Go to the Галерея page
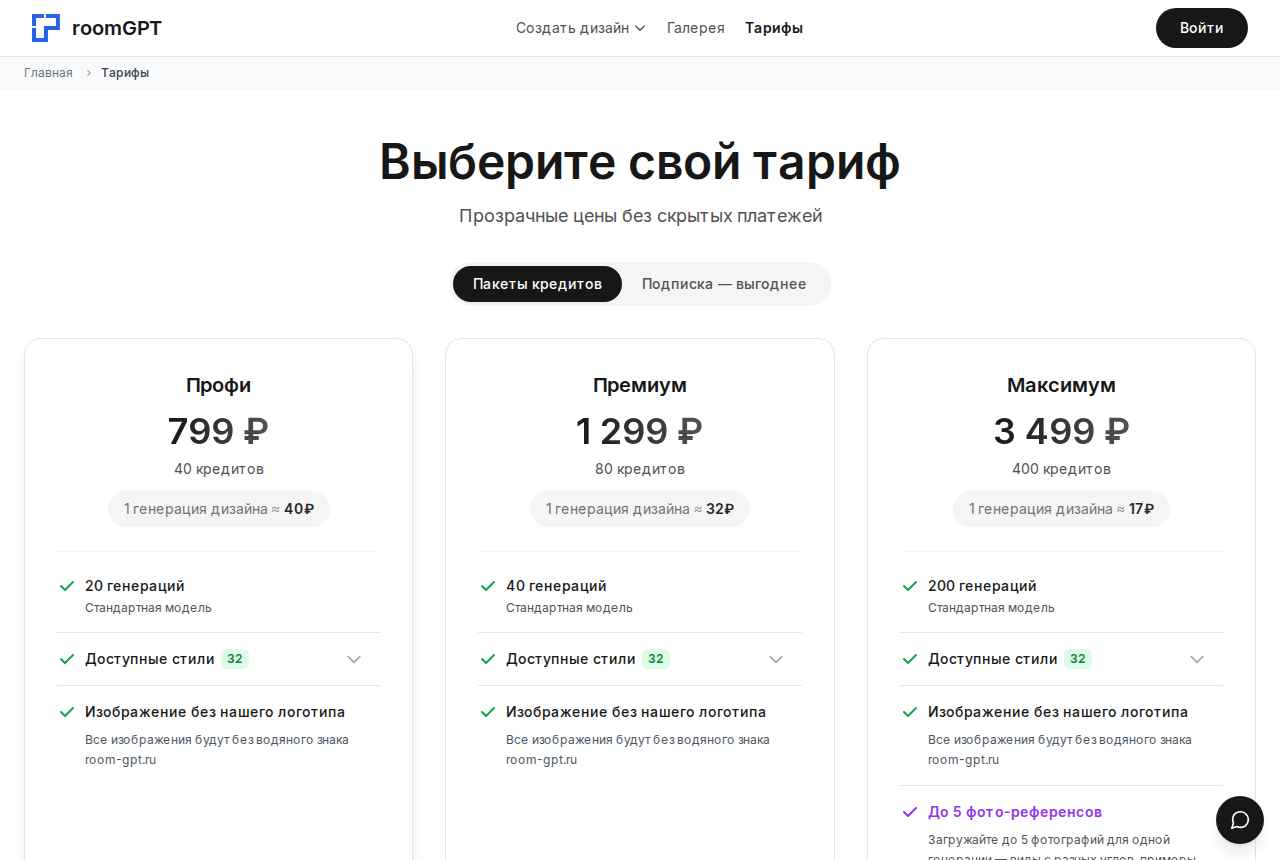 [696, 28]
